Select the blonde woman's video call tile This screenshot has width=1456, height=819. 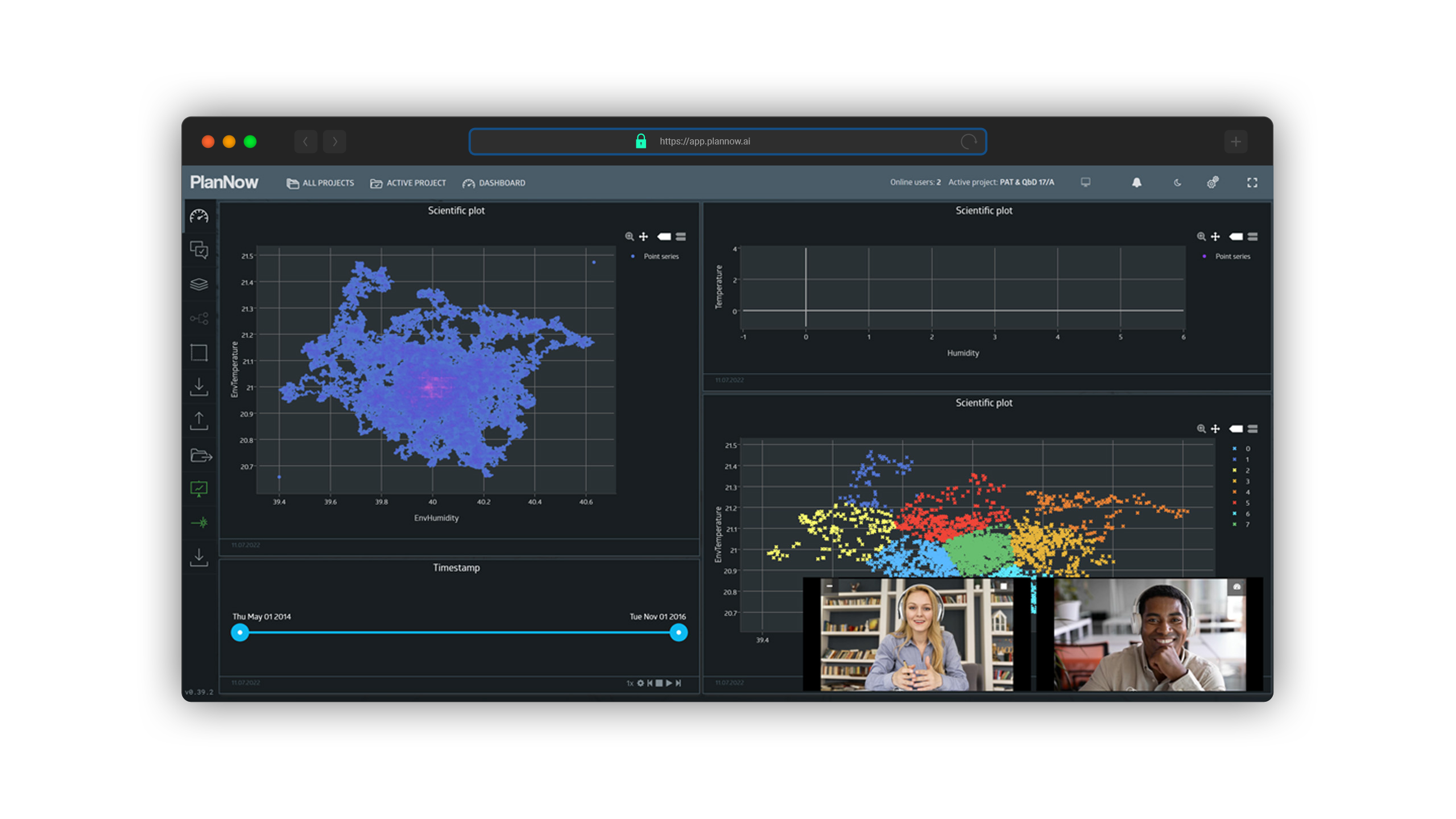point(917,635)
